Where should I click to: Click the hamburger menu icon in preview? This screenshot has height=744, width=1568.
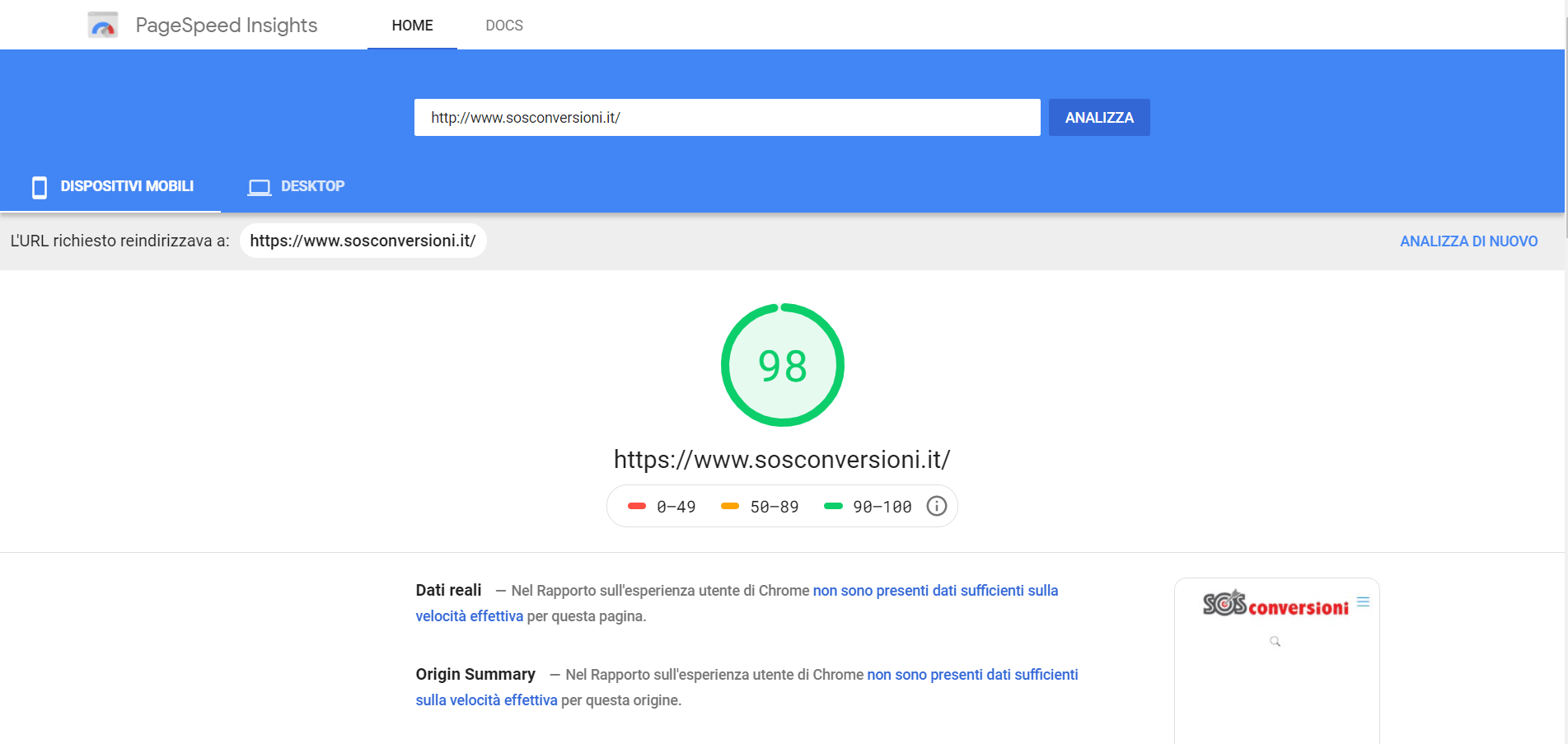pyautogui.click(x=1363, y=602)
